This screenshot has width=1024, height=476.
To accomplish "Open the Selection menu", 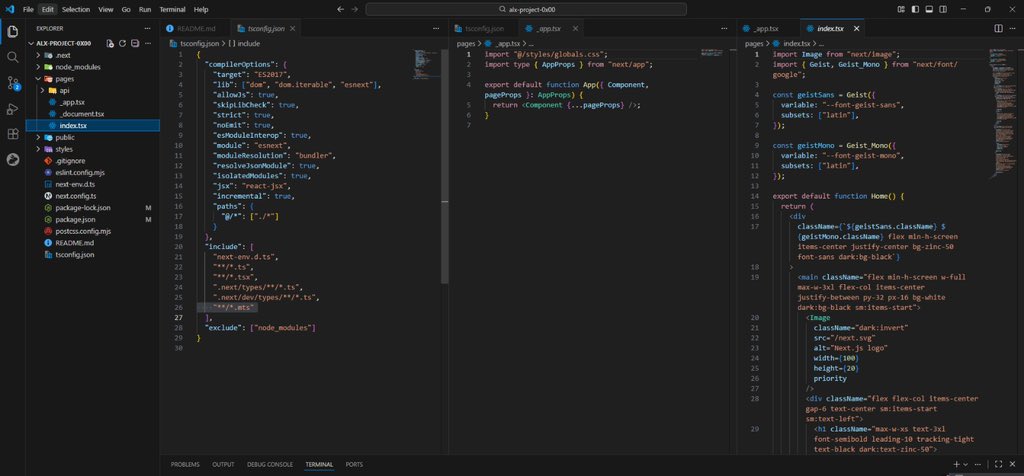I will (76, 9).
